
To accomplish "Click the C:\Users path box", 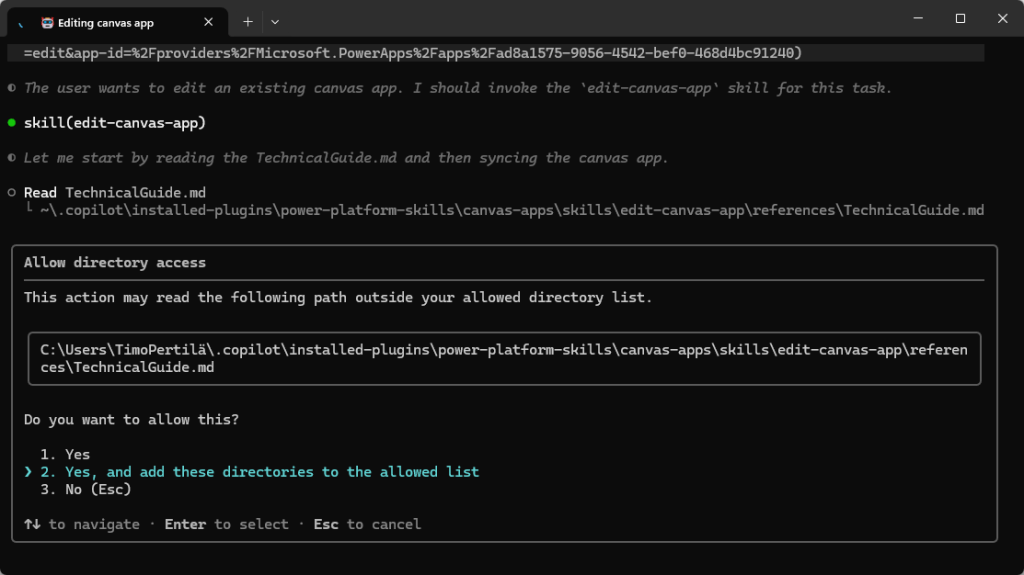I will point(504,359).
